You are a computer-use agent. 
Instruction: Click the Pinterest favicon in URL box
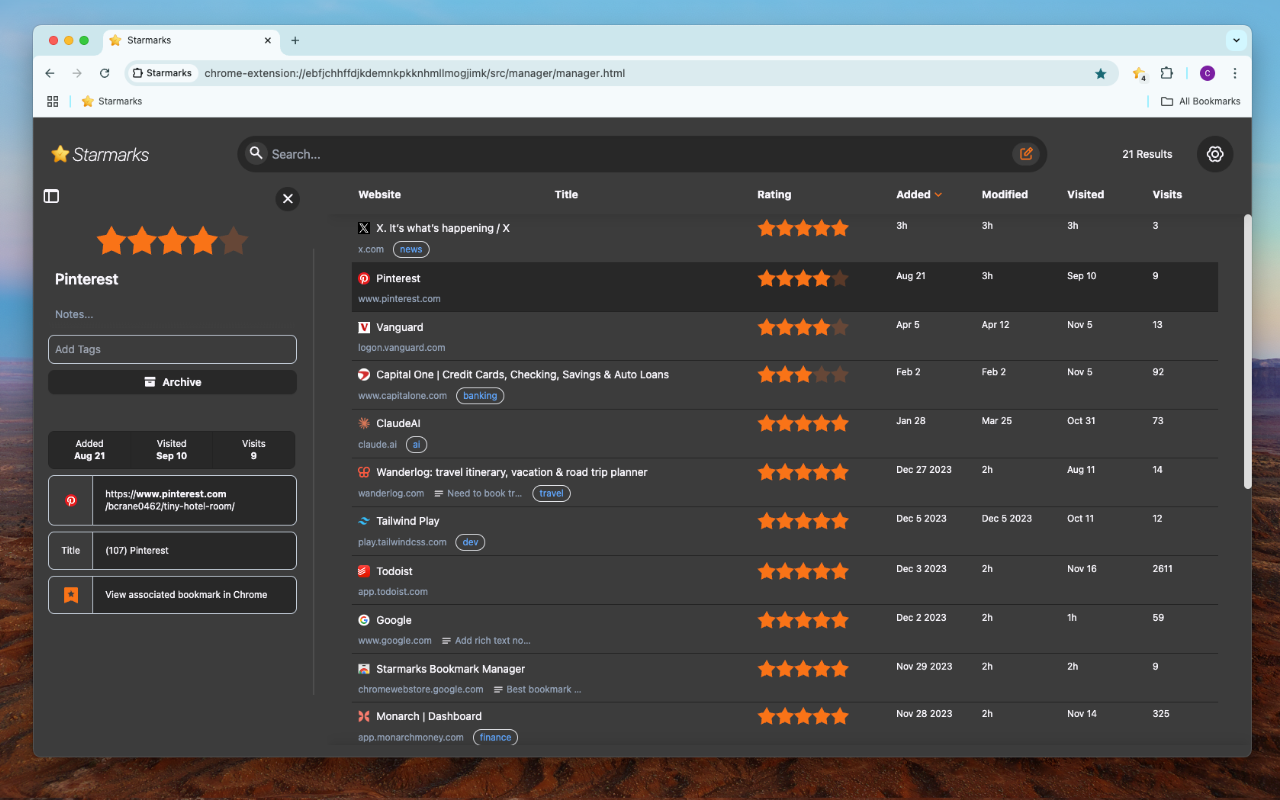click(71, 500)
